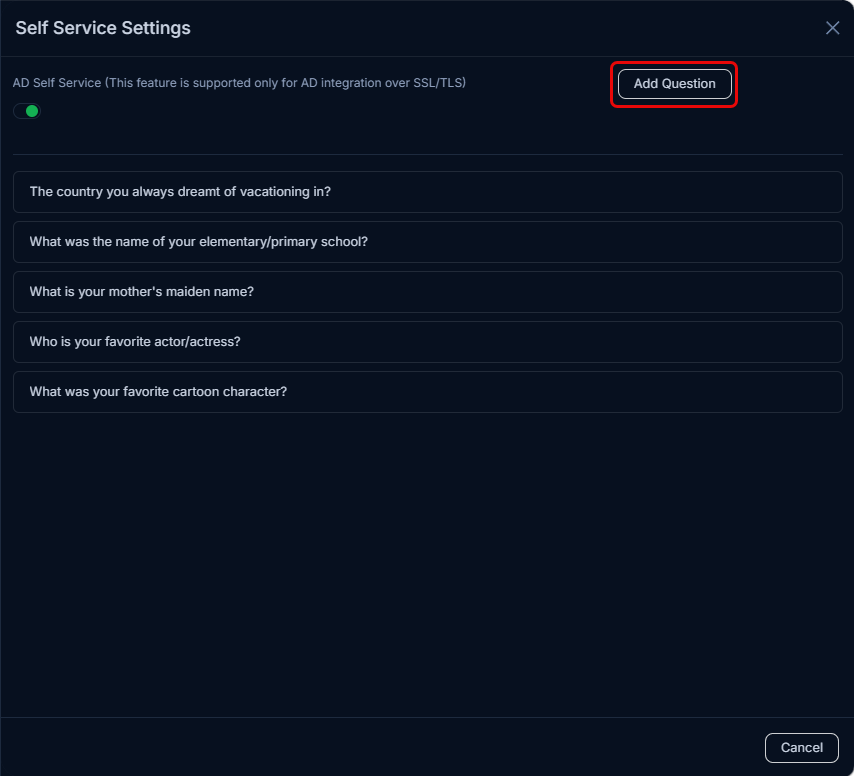This screenshot has height=776, width=854.
Task: Select the elementary/primary school question
Action: point(428,242)
